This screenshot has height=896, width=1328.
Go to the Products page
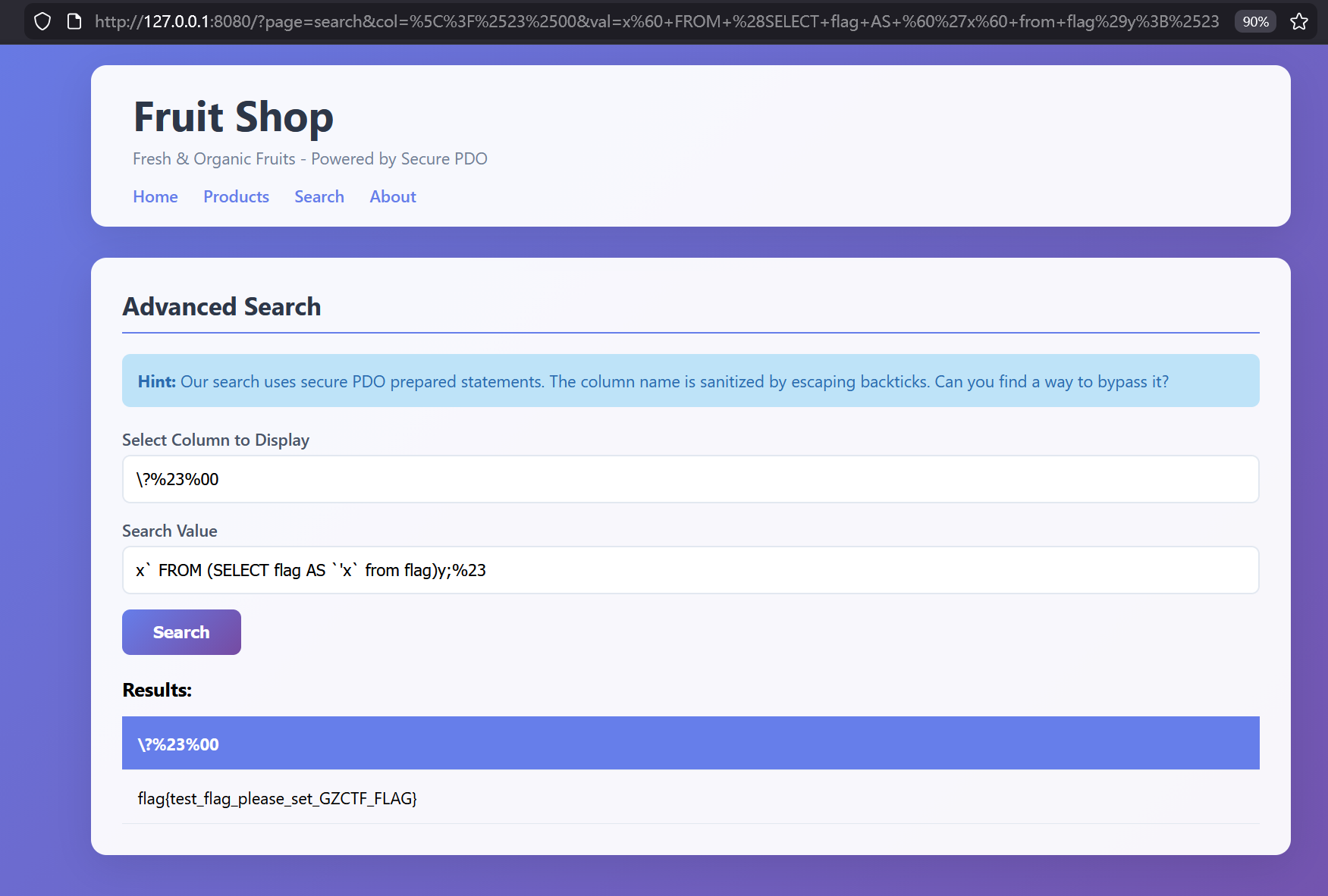tap(236, 196)
